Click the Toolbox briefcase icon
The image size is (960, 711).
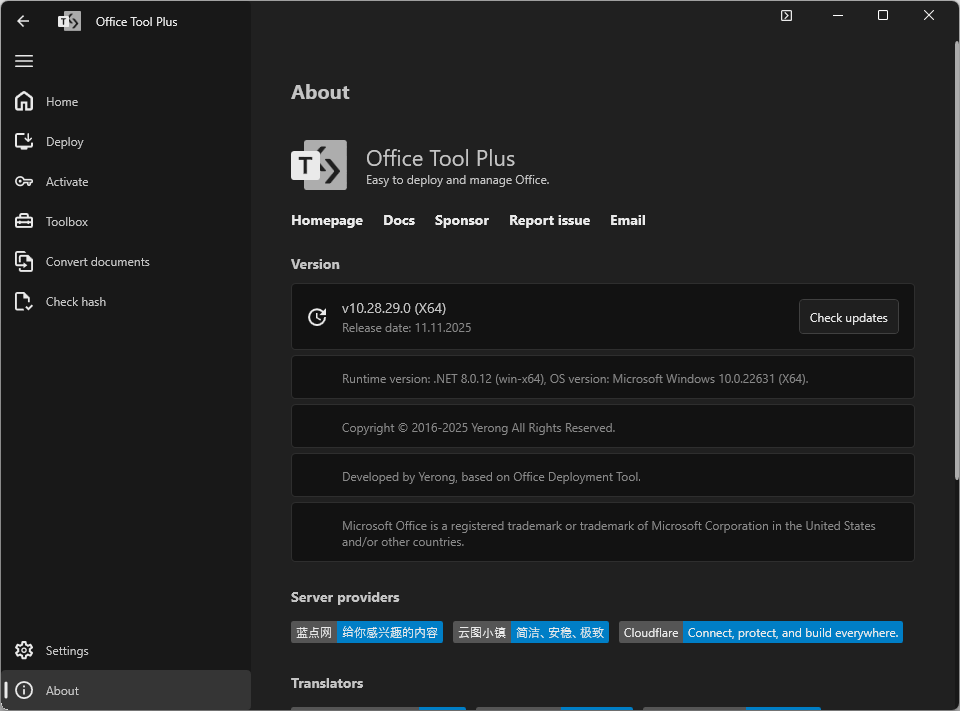pos(24,221)
